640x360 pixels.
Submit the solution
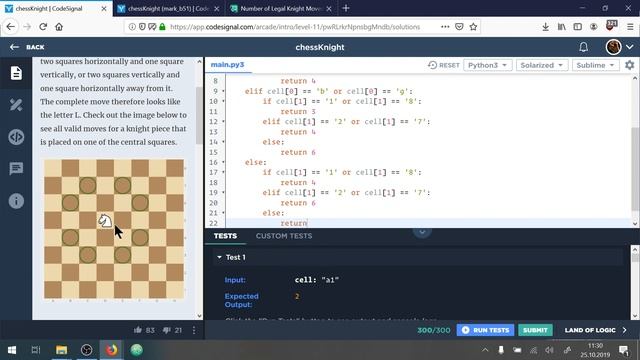(x=535, y=330)
